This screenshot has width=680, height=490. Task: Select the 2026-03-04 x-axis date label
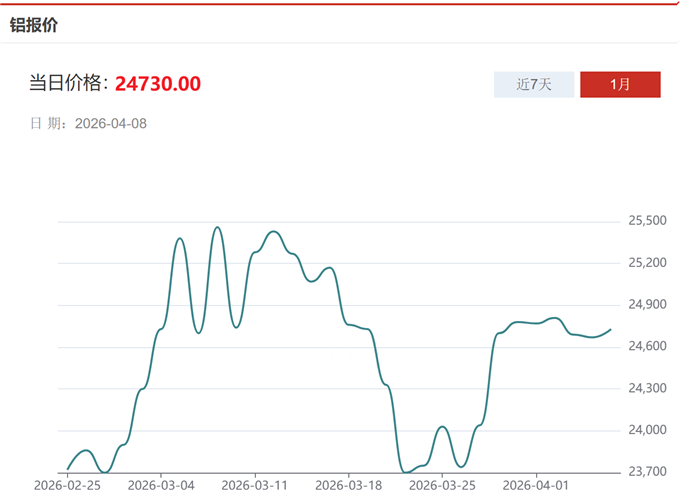coord(161,484)
